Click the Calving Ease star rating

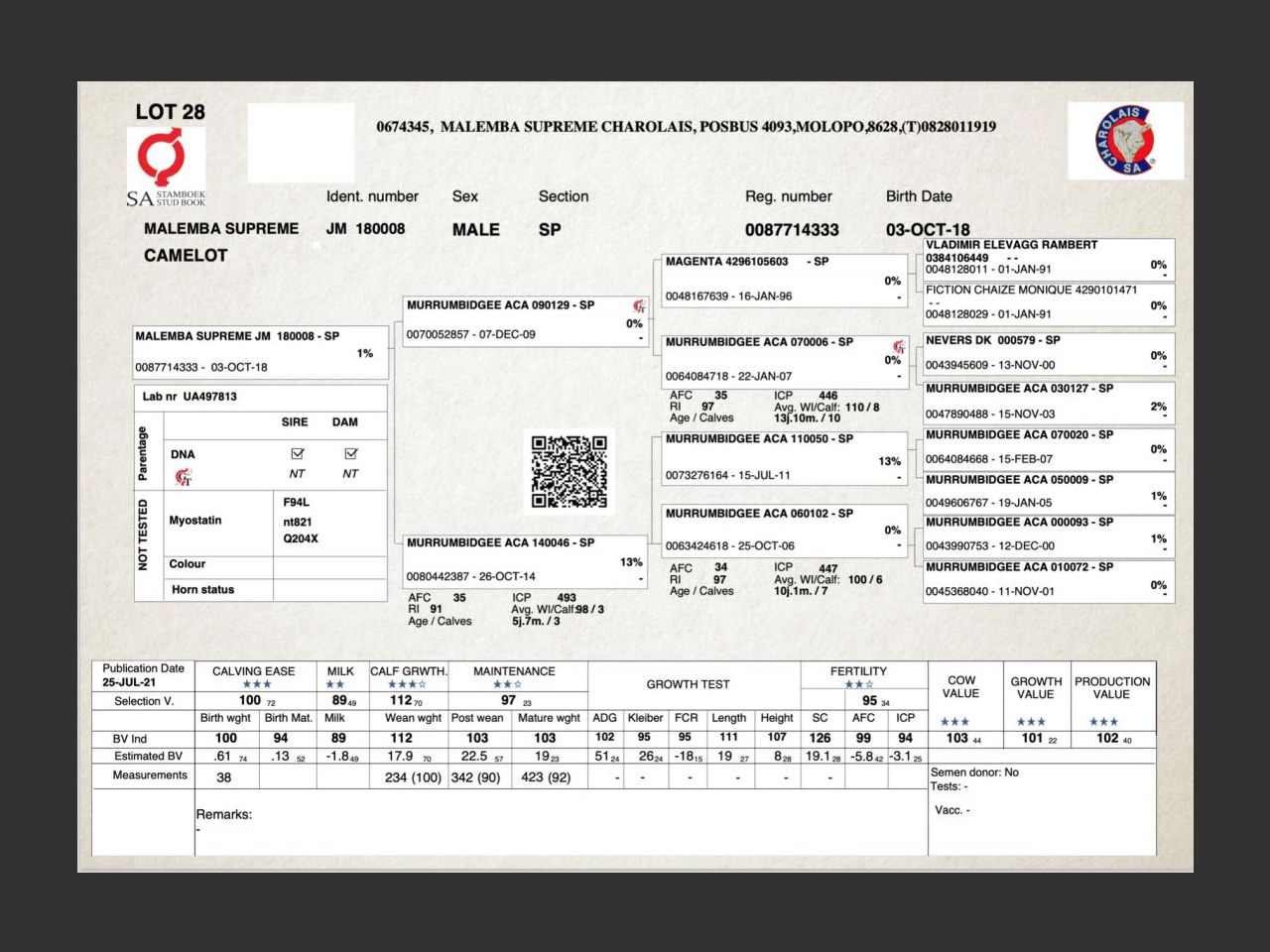(257, 684)
